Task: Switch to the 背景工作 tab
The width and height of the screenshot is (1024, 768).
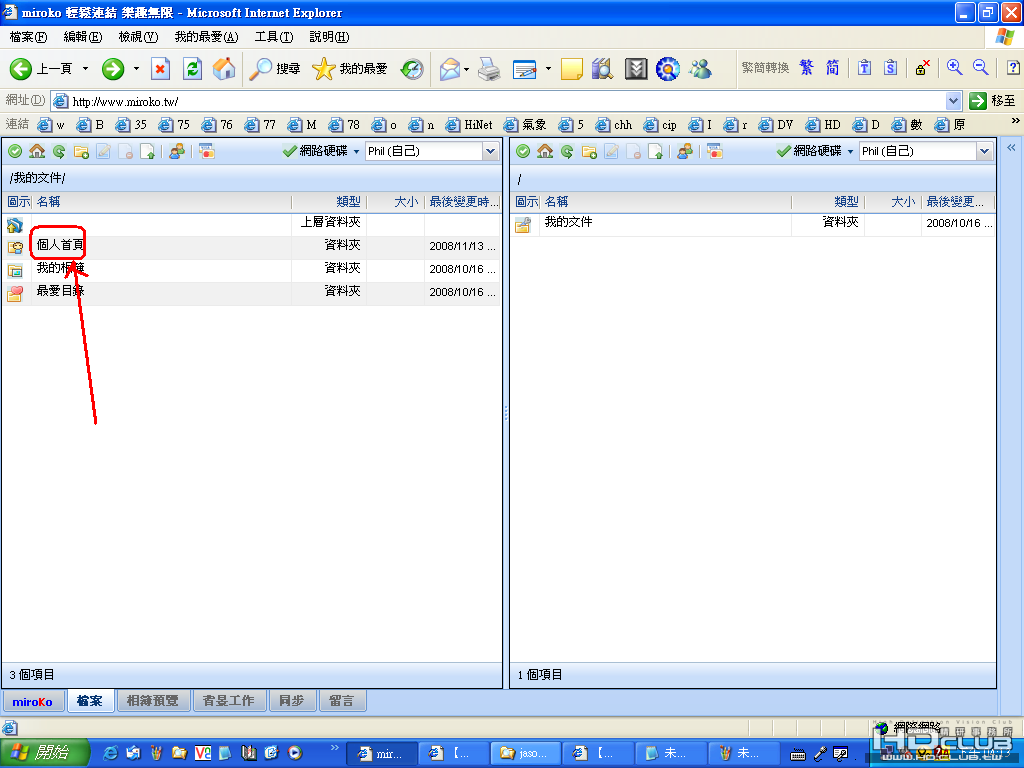Action: pyautogui.click(x=229, y=701)
